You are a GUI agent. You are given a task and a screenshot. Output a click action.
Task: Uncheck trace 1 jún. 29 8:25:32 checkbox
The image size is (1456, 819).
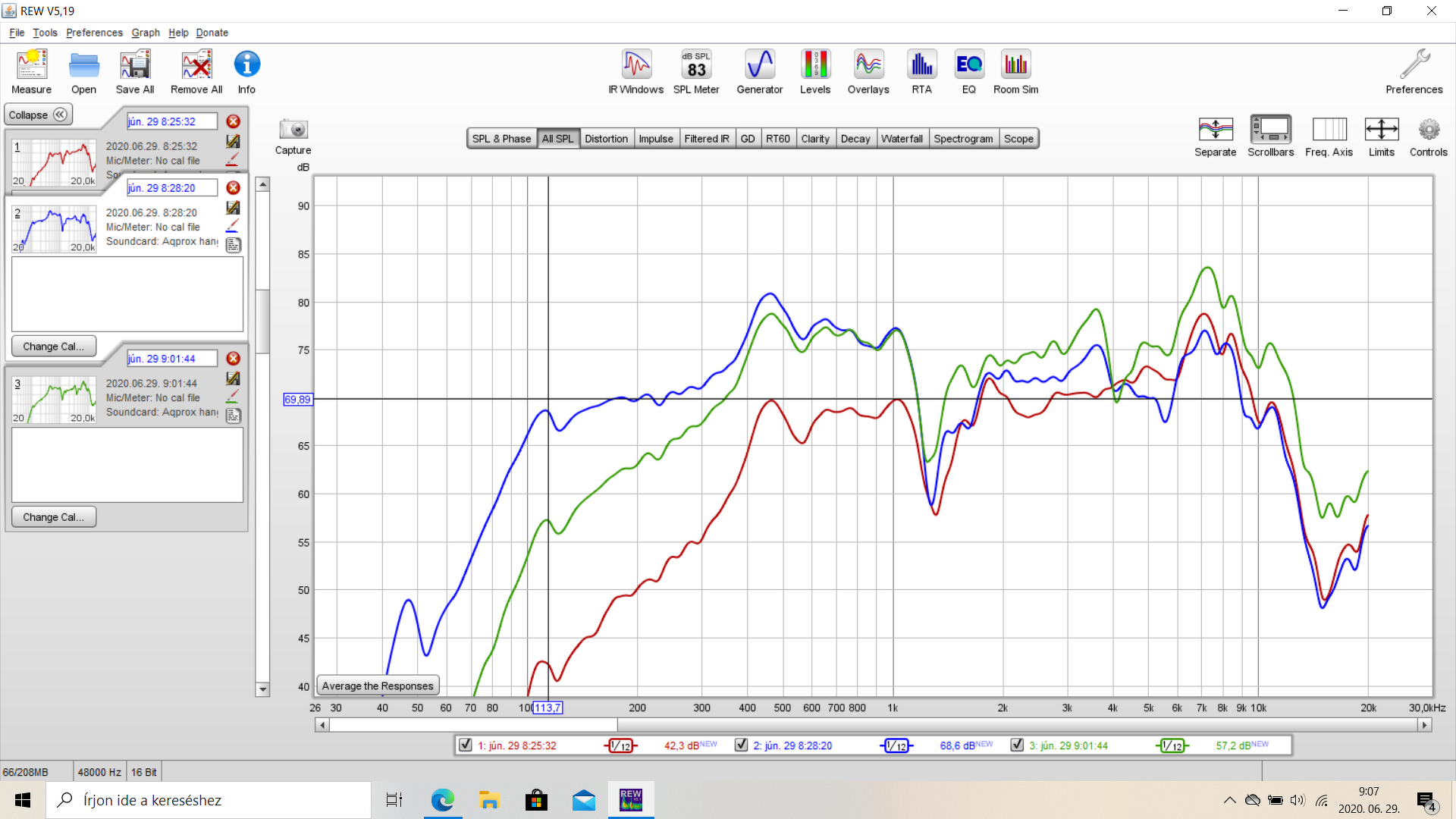[x=466, y=745]
